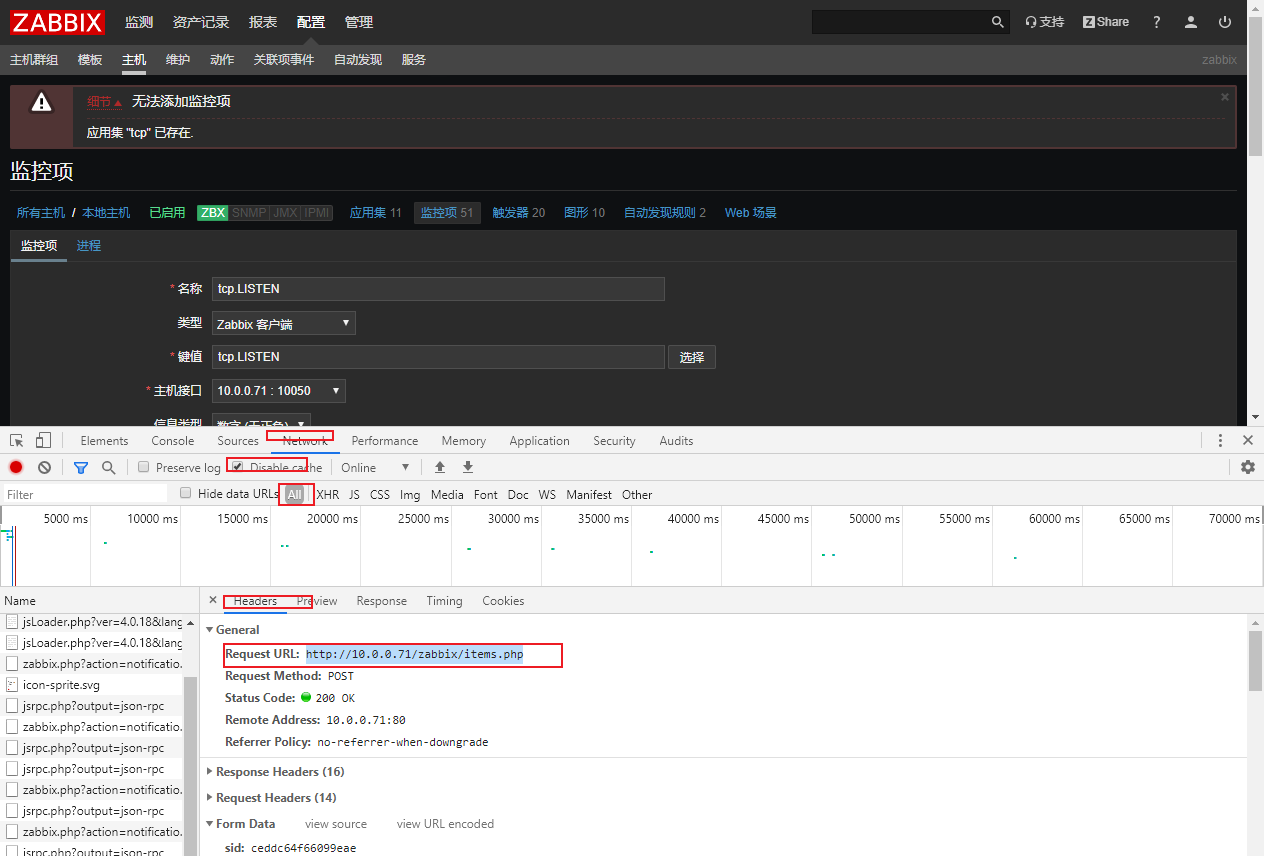Go to 模板 submenu
1264x856 pixels.
(90, 60)
